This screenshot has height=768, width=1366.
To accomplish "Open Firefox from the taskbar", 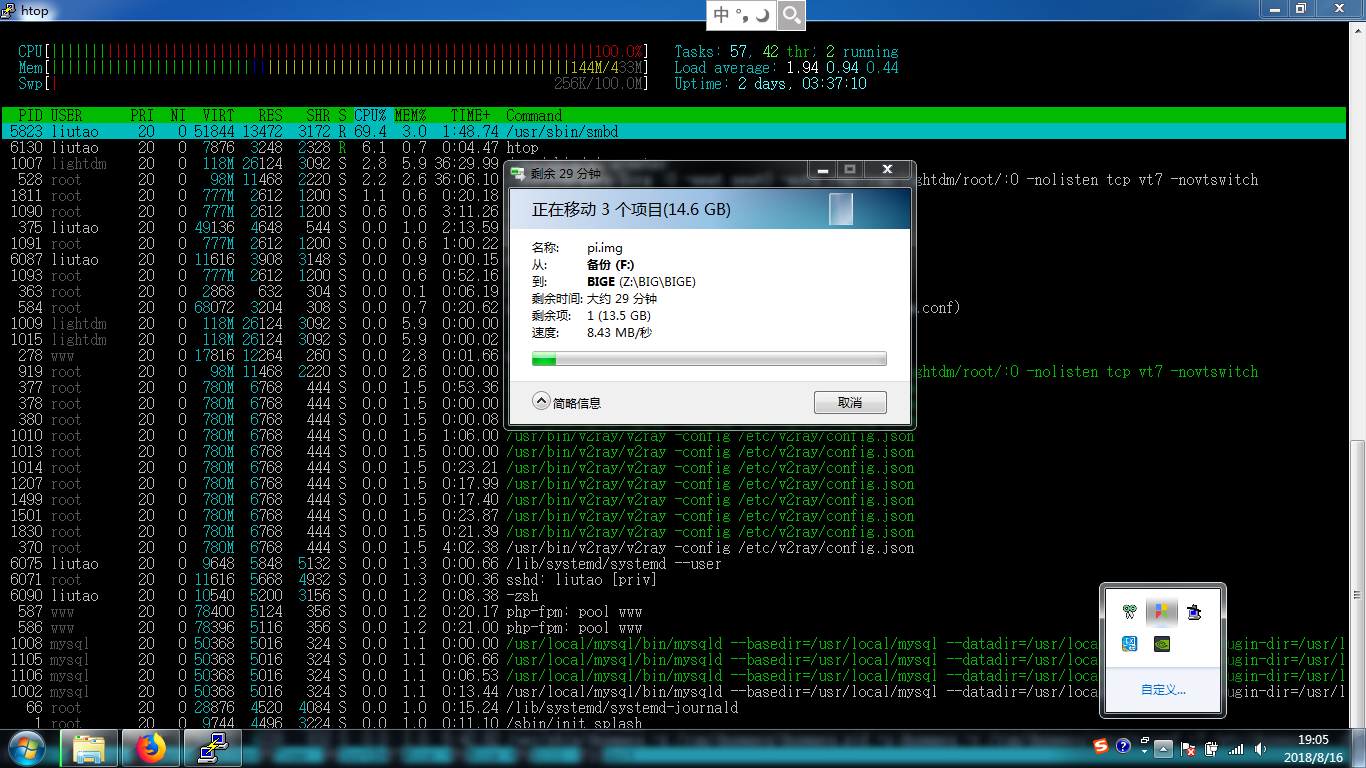I will (151, 747).
